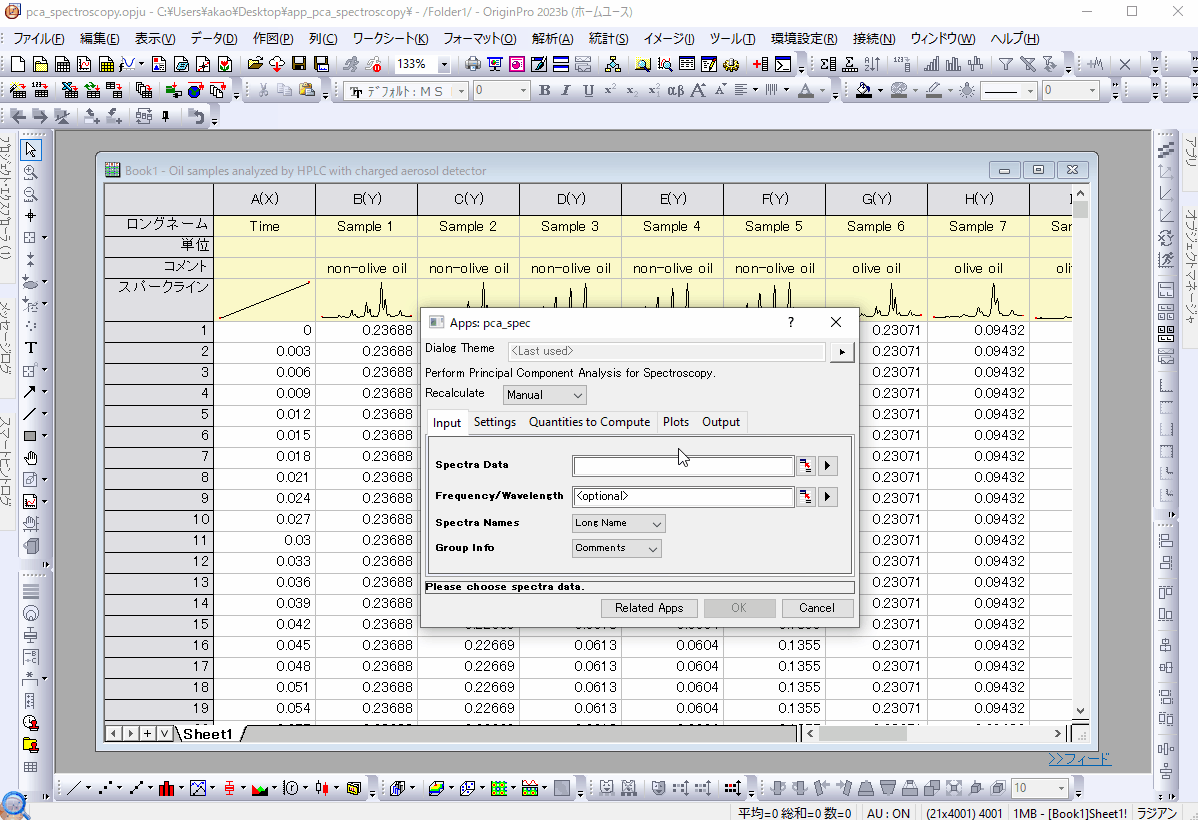
Task: Click the Spectra Data range selector icon
Action: pos(806,465)
